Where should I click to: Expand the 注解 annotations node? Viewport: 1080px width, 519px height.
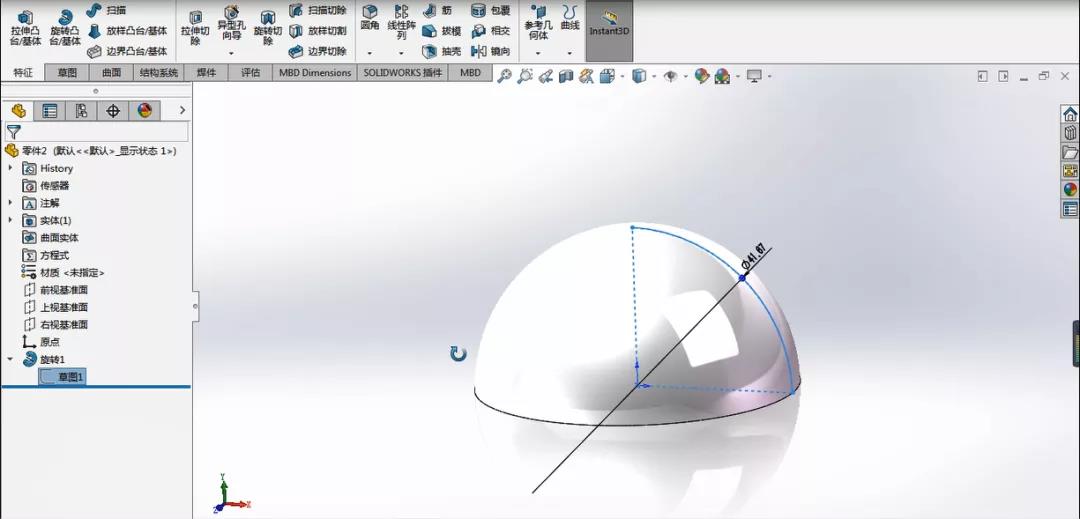click(x=10, y=202)
